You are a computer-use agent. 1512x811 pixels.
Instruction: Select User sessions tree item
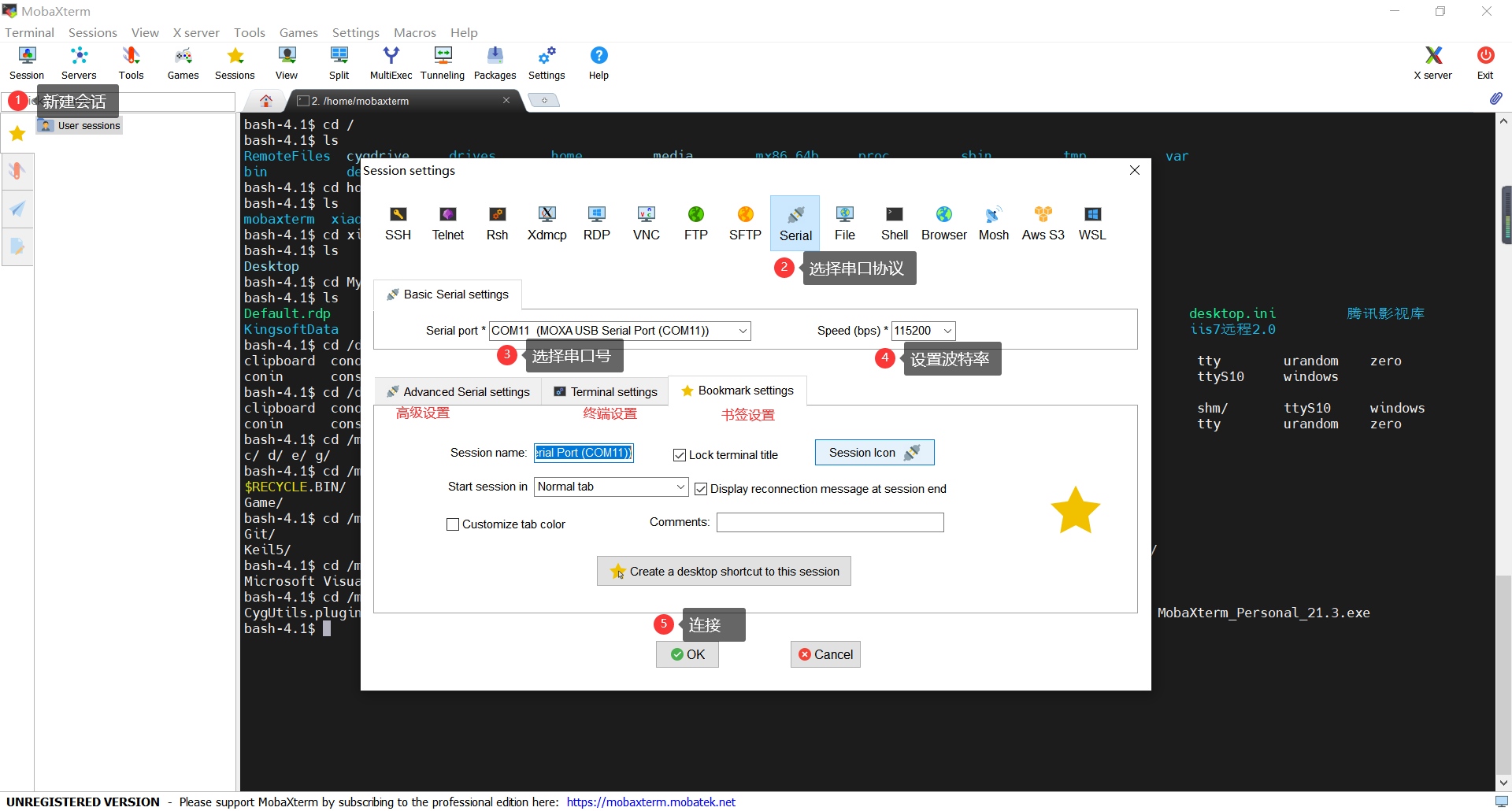80,125
